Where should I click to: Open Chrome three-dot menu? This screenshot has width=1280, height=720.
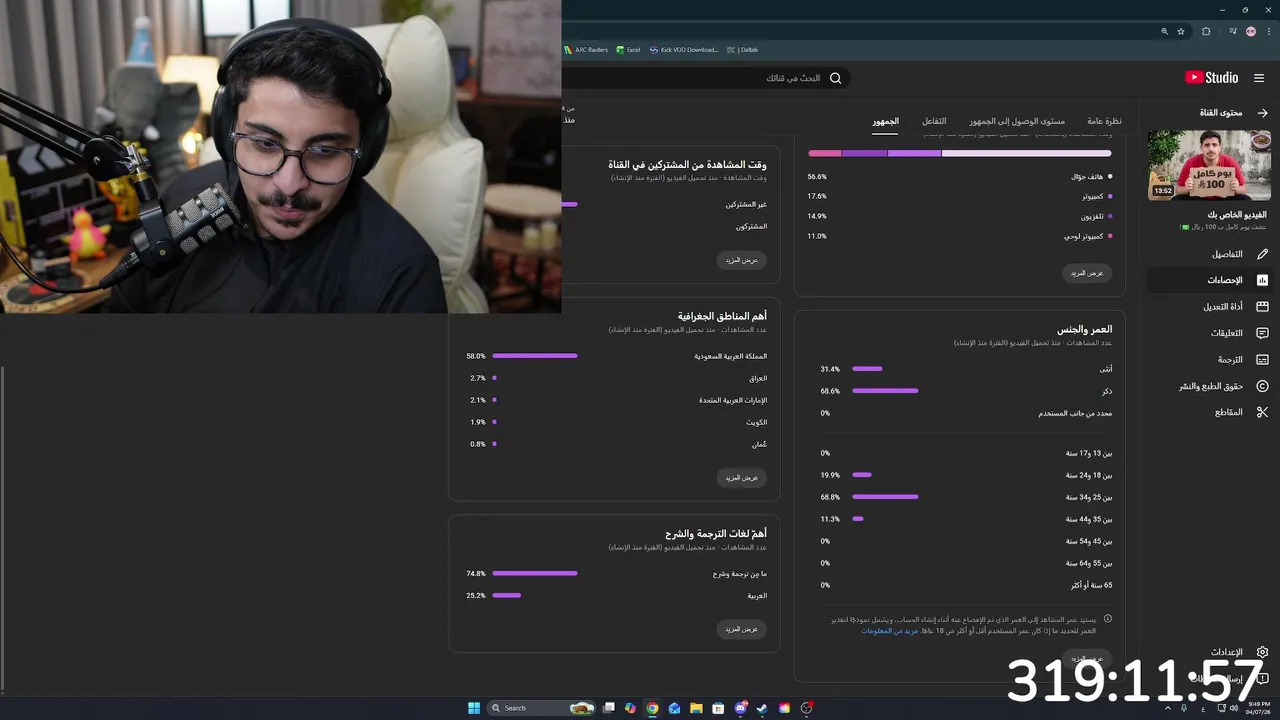[1268, 31]
